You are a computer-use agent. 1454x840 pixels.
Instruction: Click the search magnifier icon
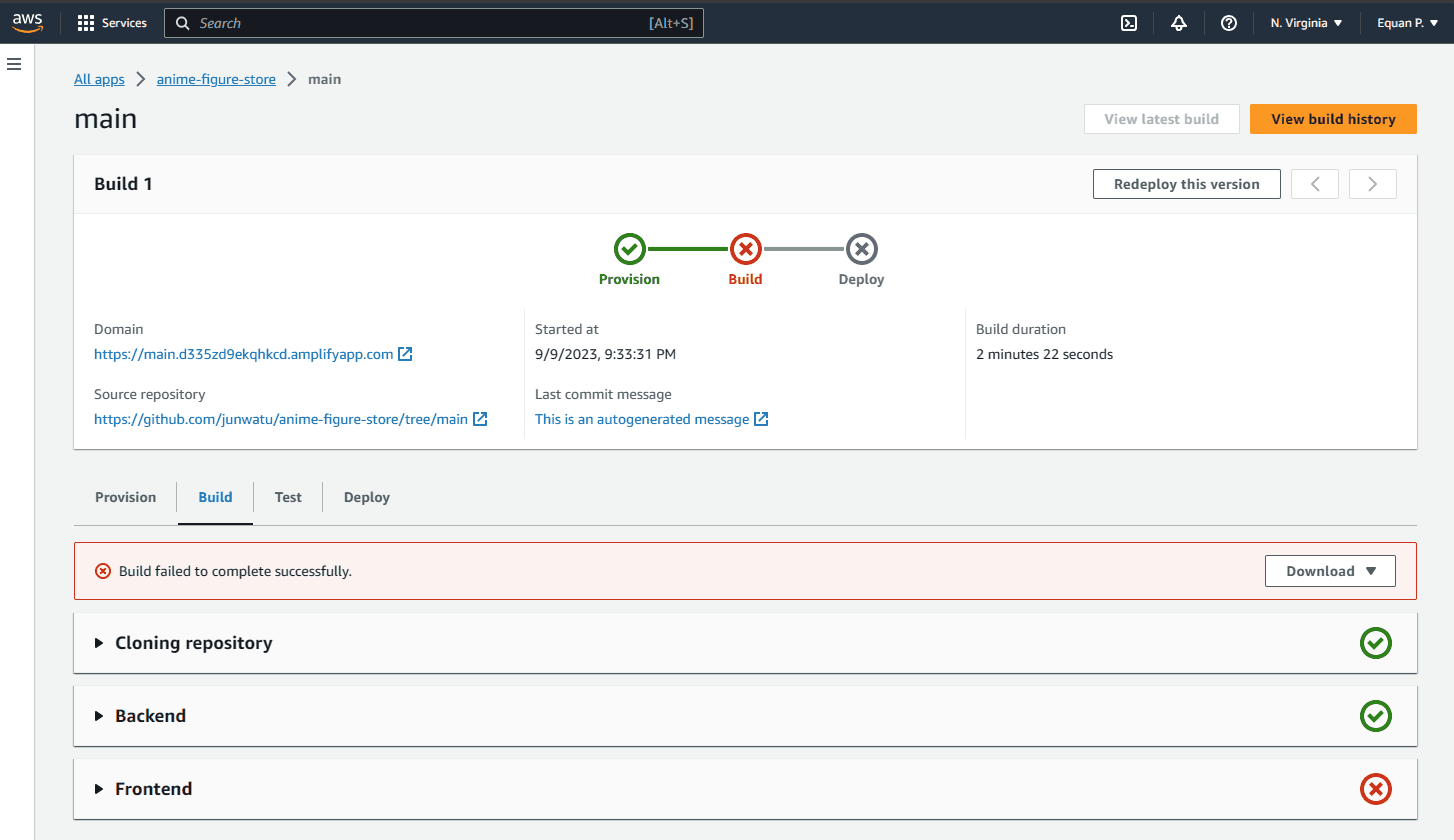pos(182,23)
